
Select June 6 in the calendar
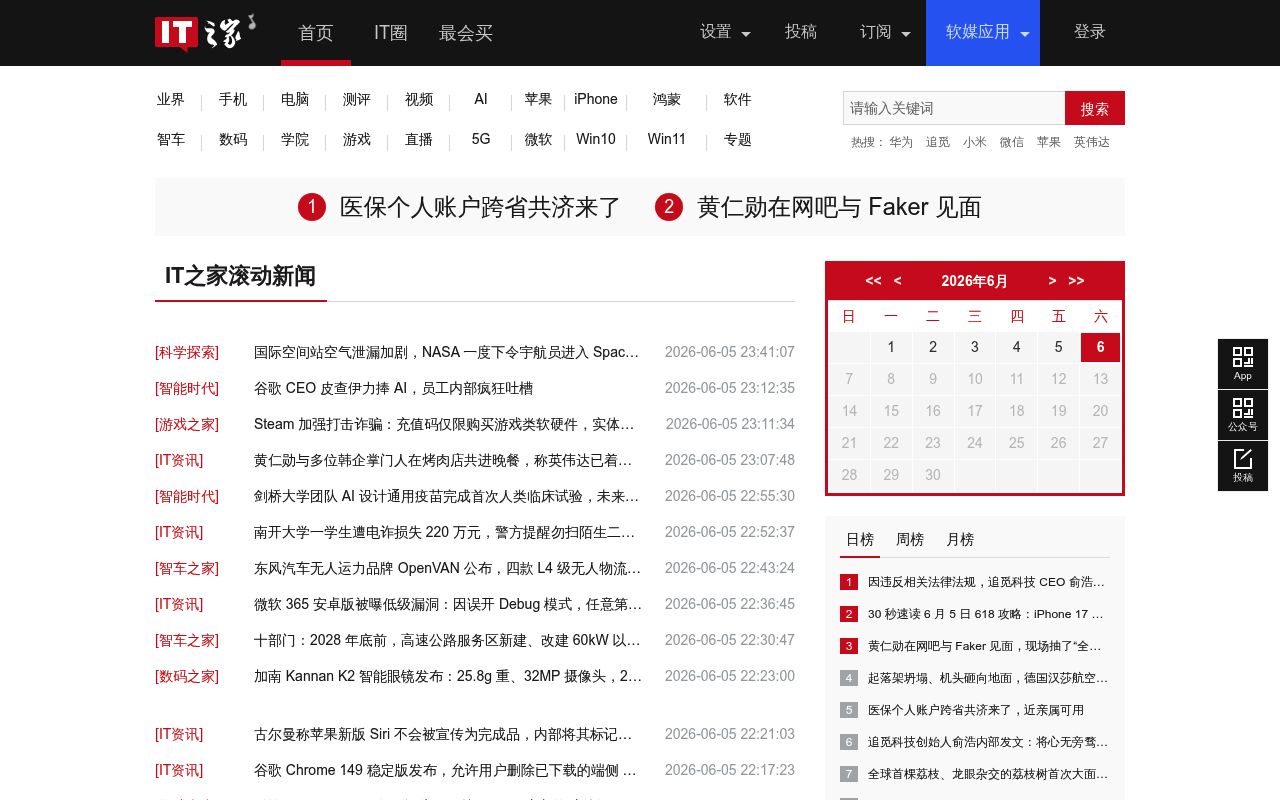[x=1100, y=347]
